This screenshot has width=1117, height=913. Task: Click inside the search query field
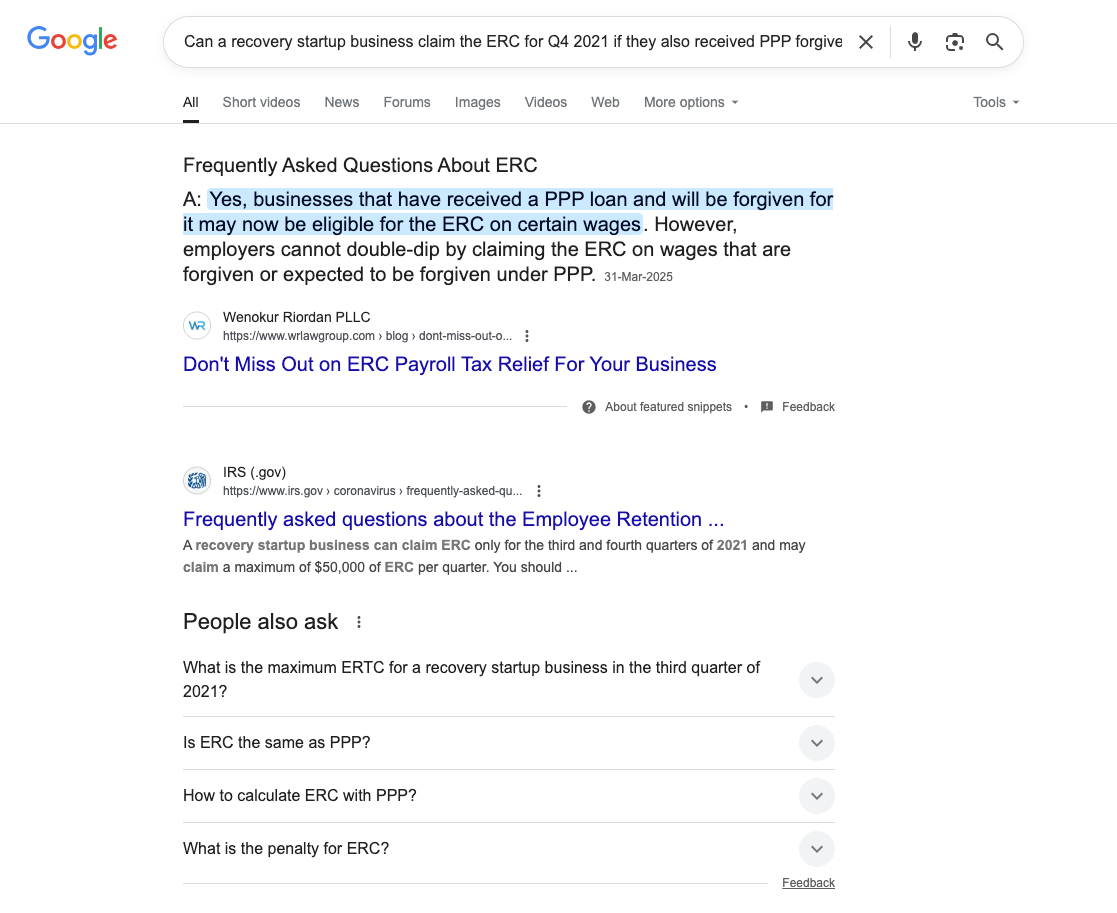(x=513, y=42)
